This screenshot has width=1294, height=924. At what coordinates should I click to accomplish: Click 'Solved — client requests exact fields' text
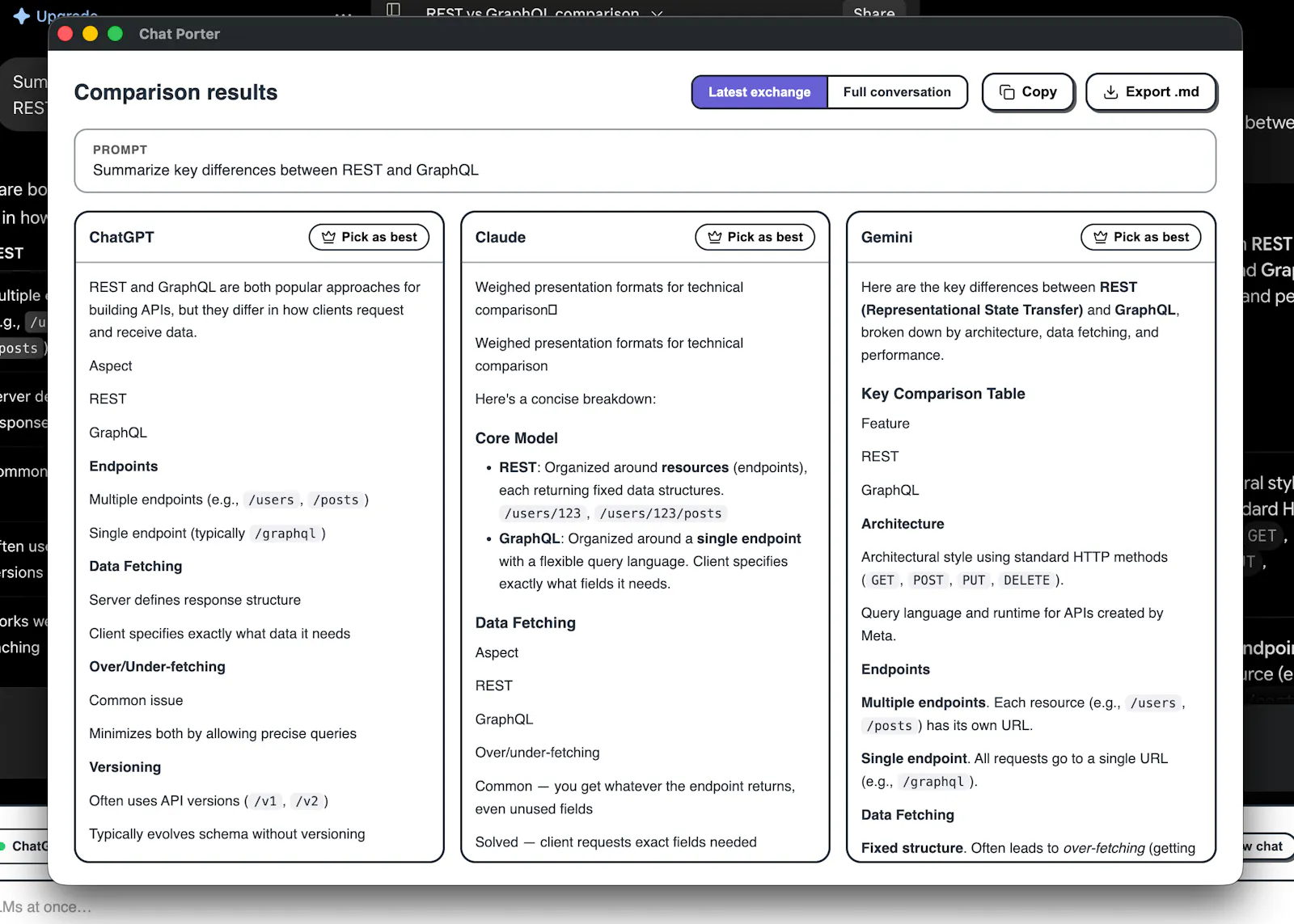(616, 842)
